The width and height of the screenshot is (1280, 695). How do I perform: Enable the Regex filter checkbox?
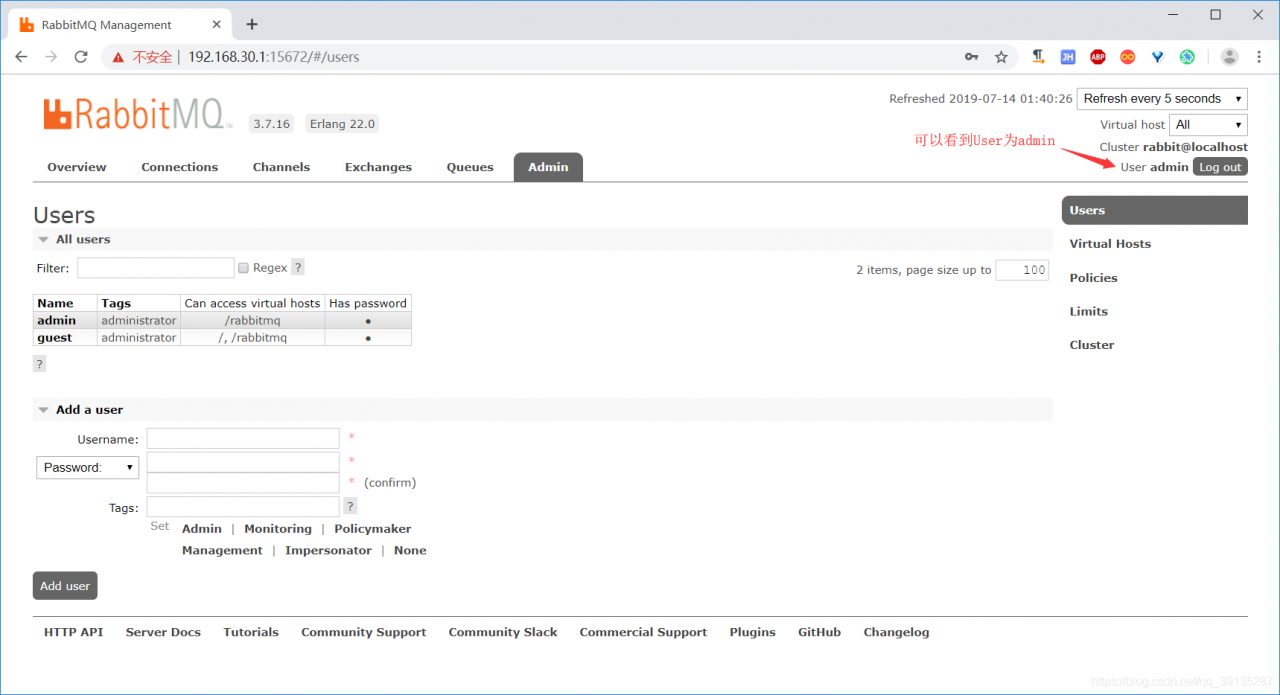243,268
